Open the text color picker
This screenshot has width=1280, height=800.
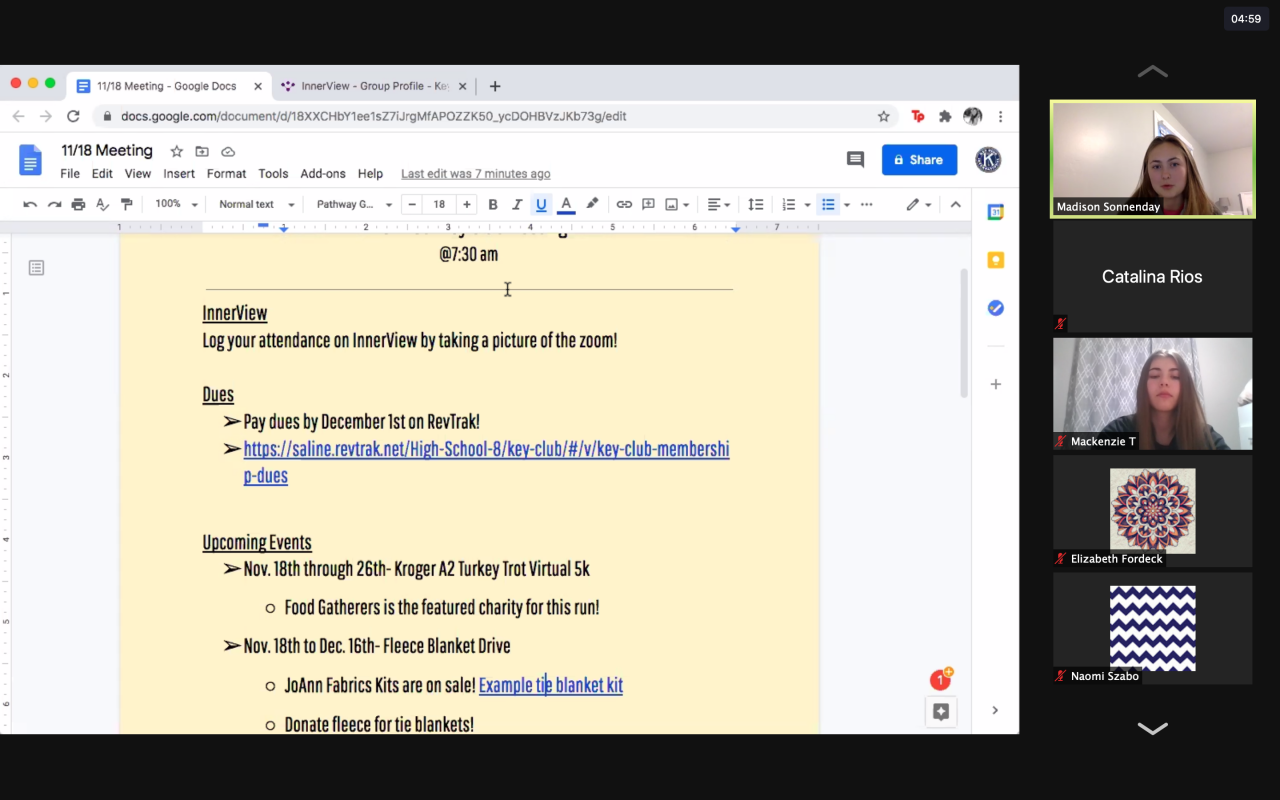[566, 204]
